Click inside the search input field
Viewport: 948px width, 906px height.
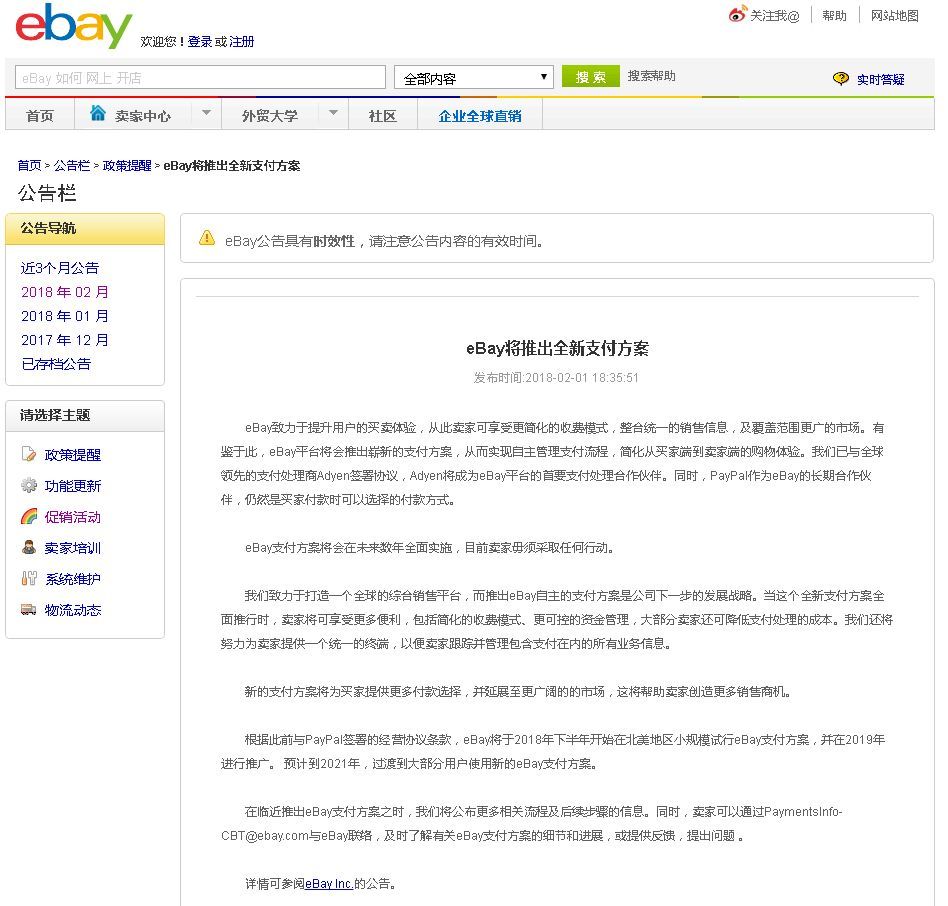point(200,76)
